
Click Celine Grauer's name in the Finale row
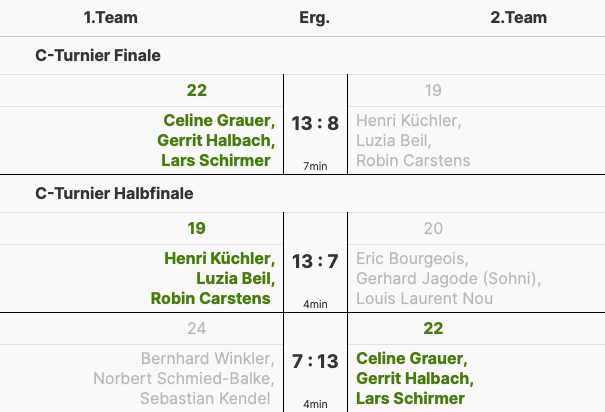pos(219,121)
